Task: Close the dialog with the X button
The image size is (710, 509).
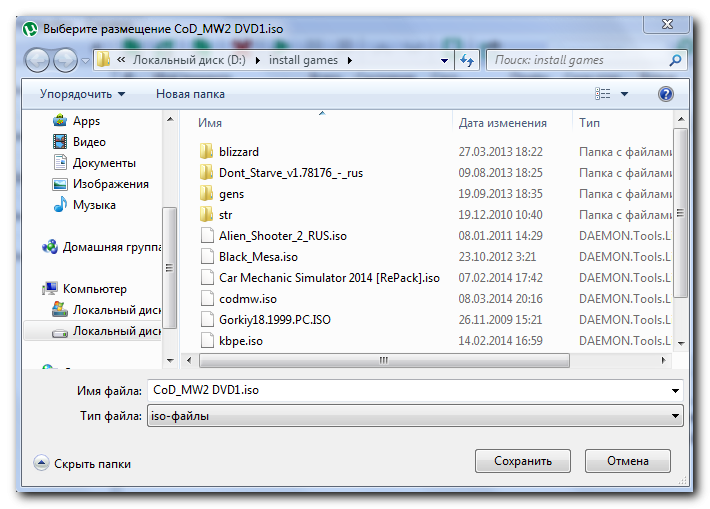Action: pyautogui.click(x=667, y=24)
